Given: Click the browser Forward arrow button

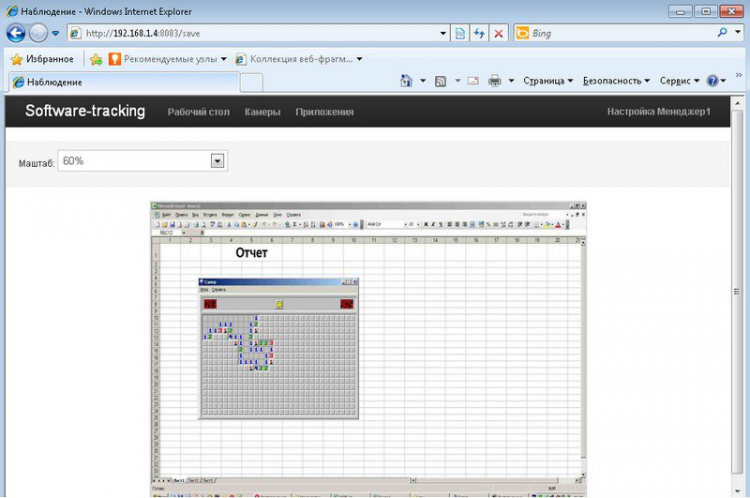Looking at the screenshot, I should 38,33.
